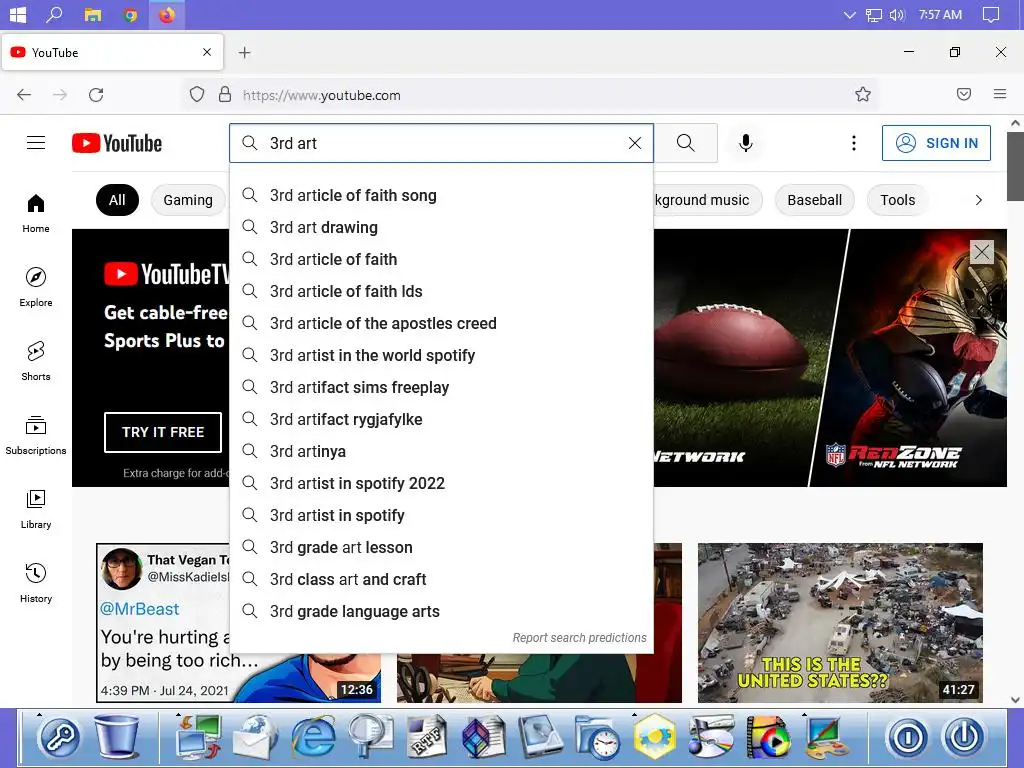Open the Pocket save button
The height and width of the screenshot is (768, 1024).
click(x=964, y=95)
